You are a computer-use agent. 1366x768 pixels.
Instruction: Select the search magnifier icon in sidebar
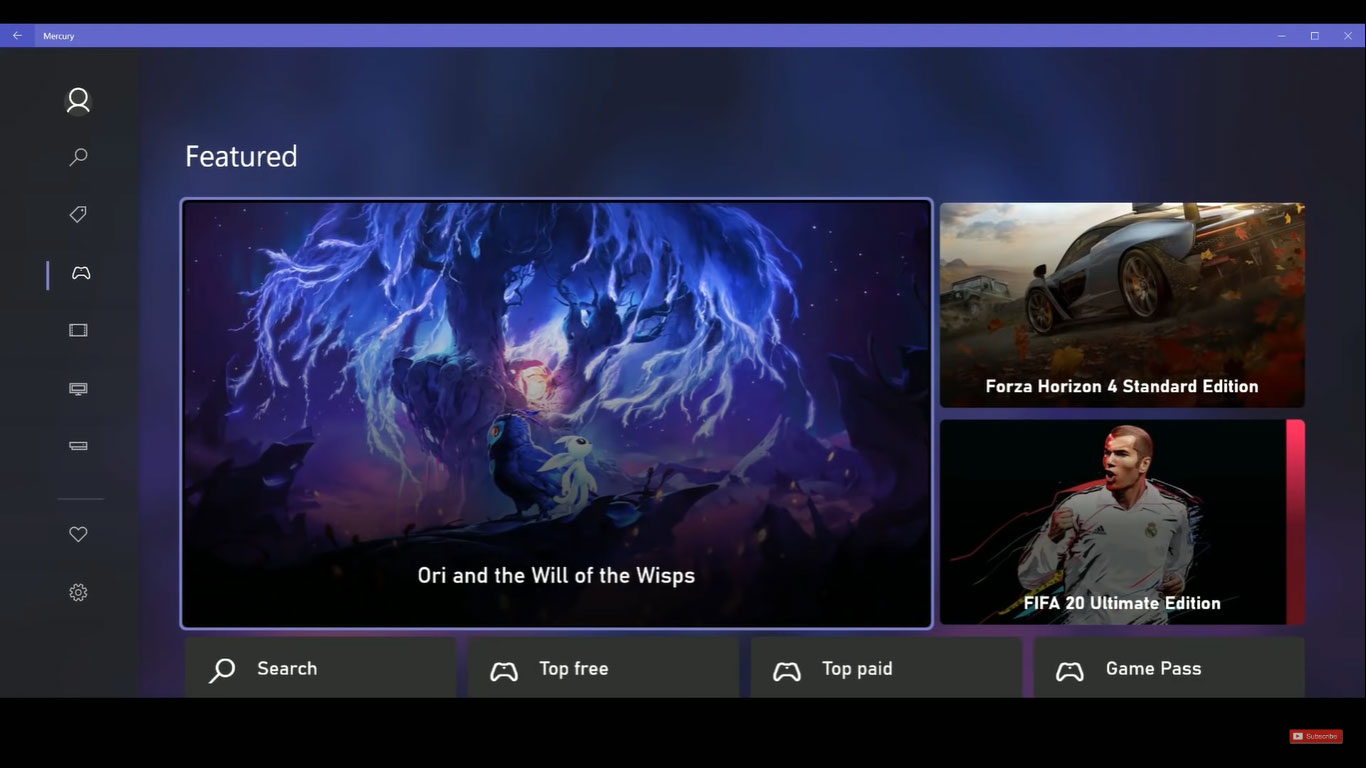77,157
